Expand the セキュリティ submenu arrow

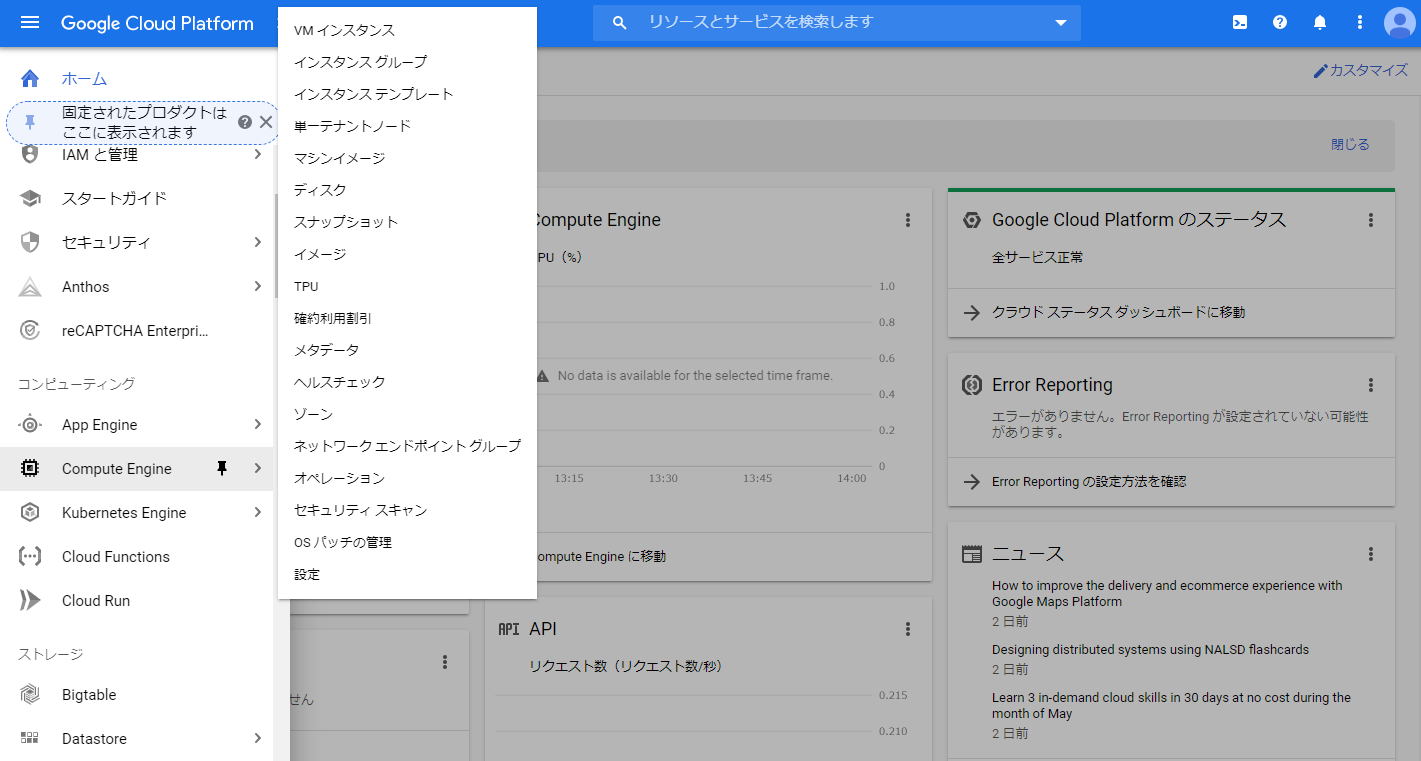257,242
